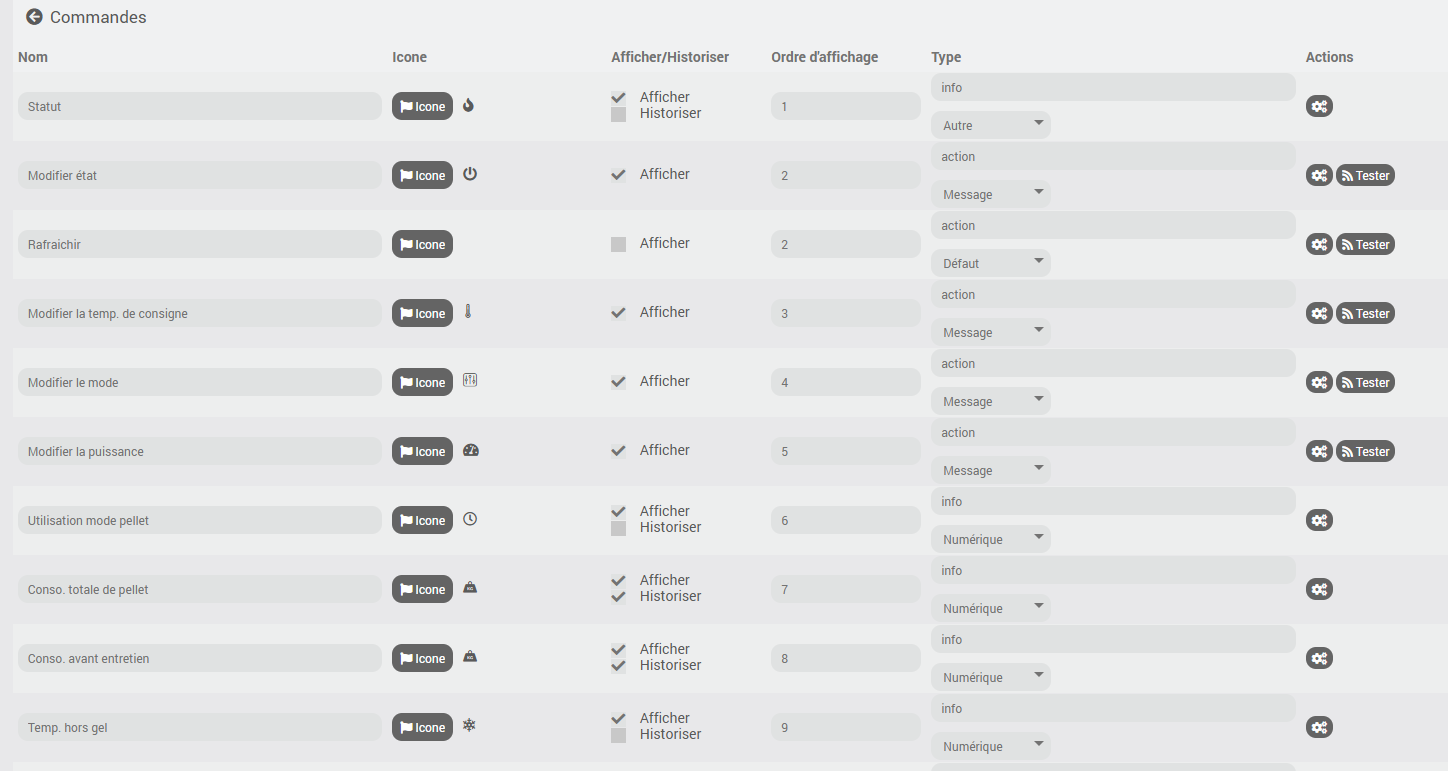Click the Utilisation mode pellet name field
This screenshot has height=771, width=1448.
coord(199,520)
